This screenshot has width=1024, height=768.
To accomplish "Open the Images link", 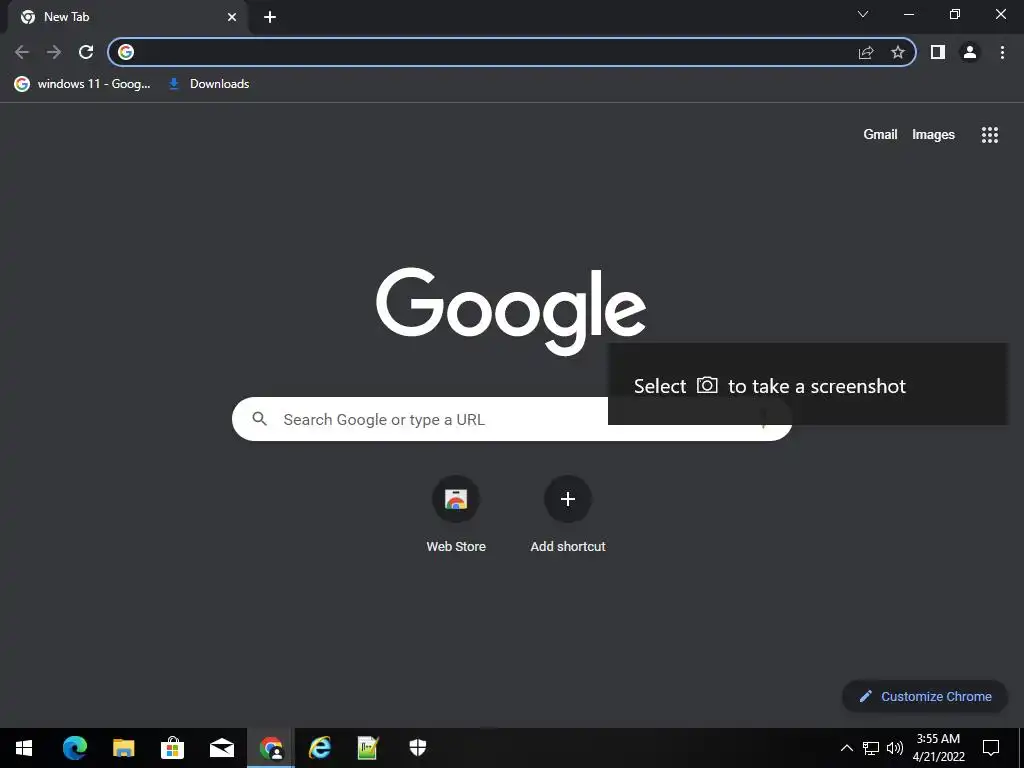I will click(933, 135).
